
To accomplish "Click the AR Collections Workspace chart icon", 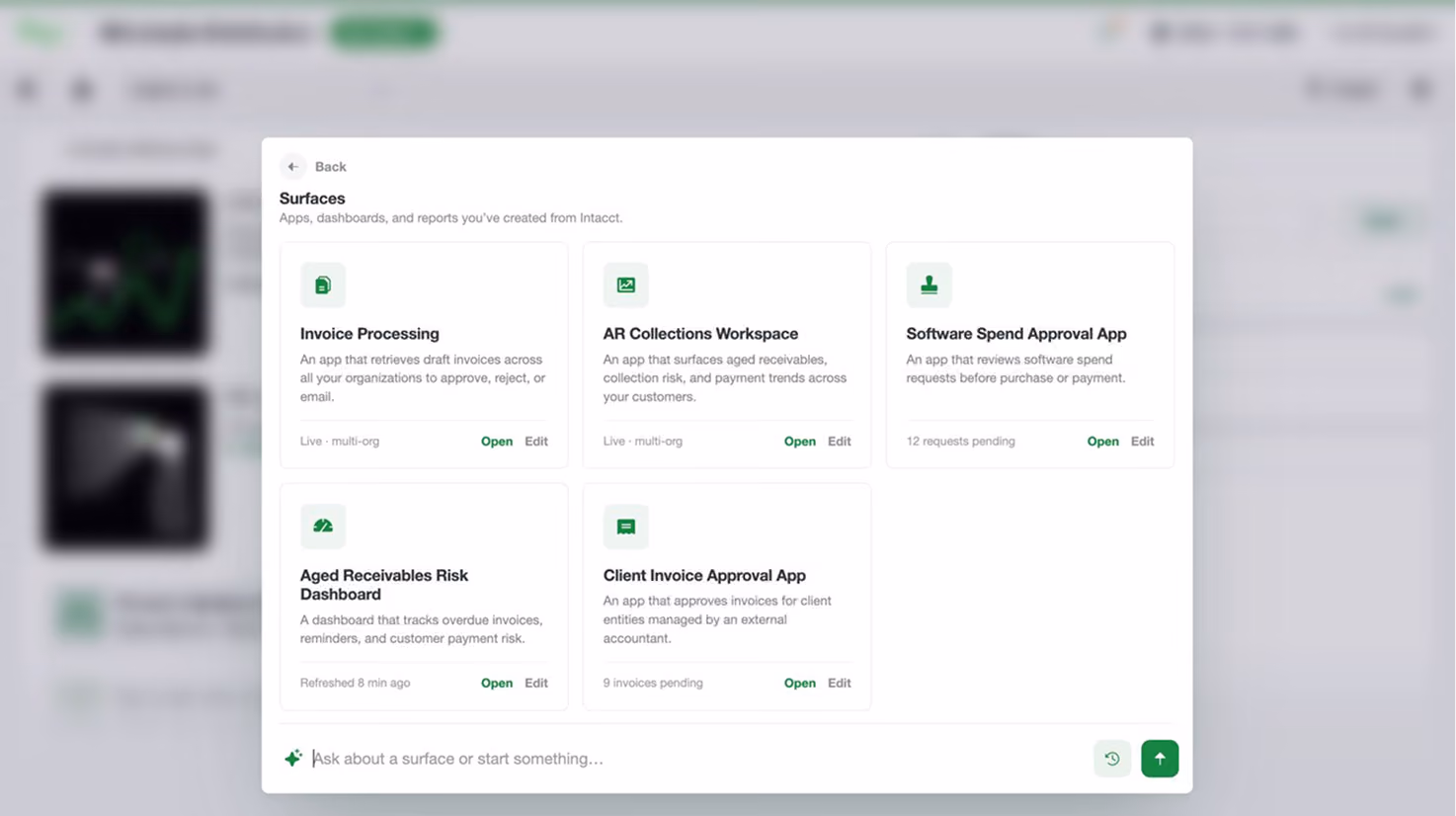I will coord(626,286).
